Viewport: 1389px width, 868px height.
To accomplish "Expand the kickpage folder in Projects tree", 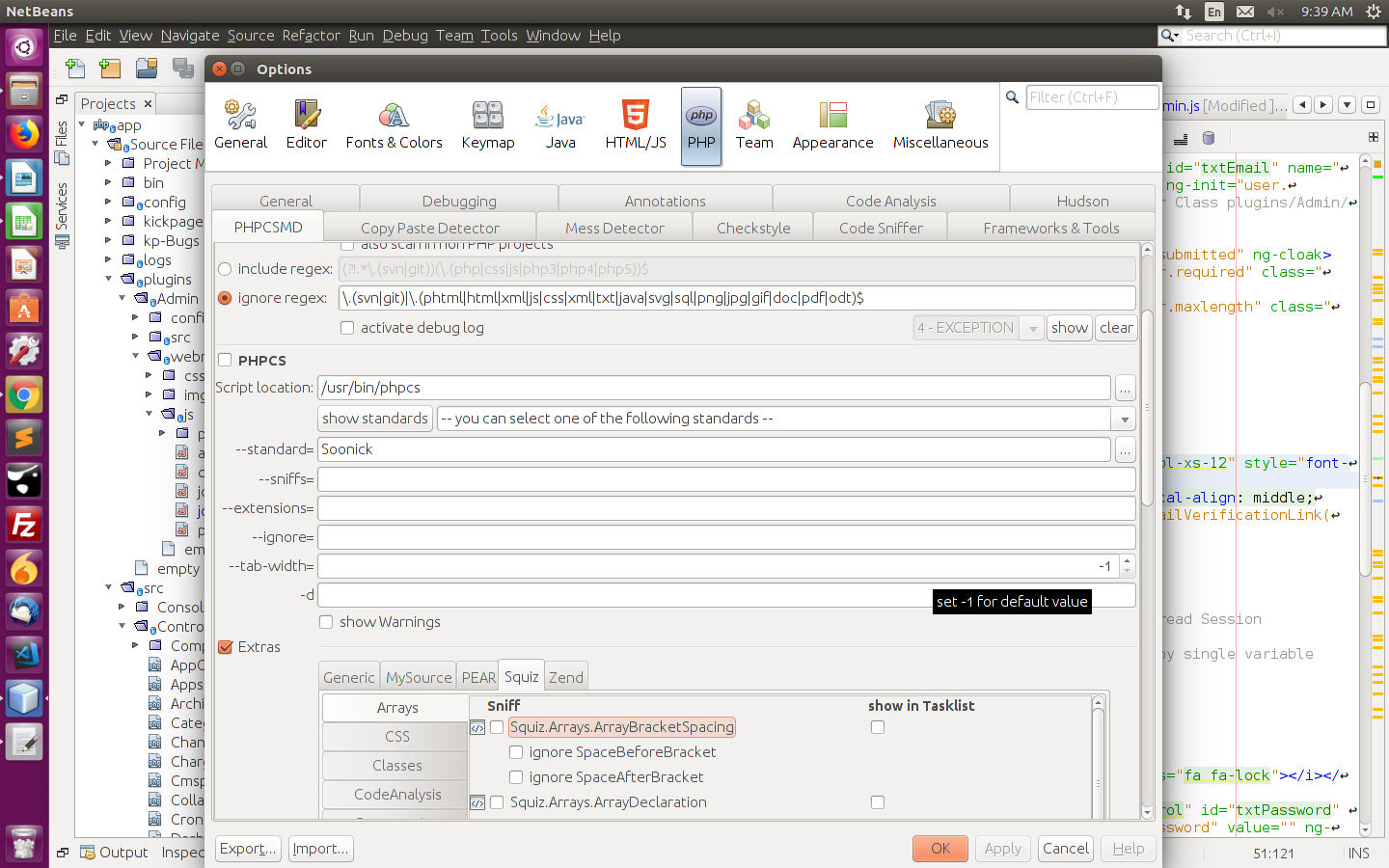I will pos(109,221).
